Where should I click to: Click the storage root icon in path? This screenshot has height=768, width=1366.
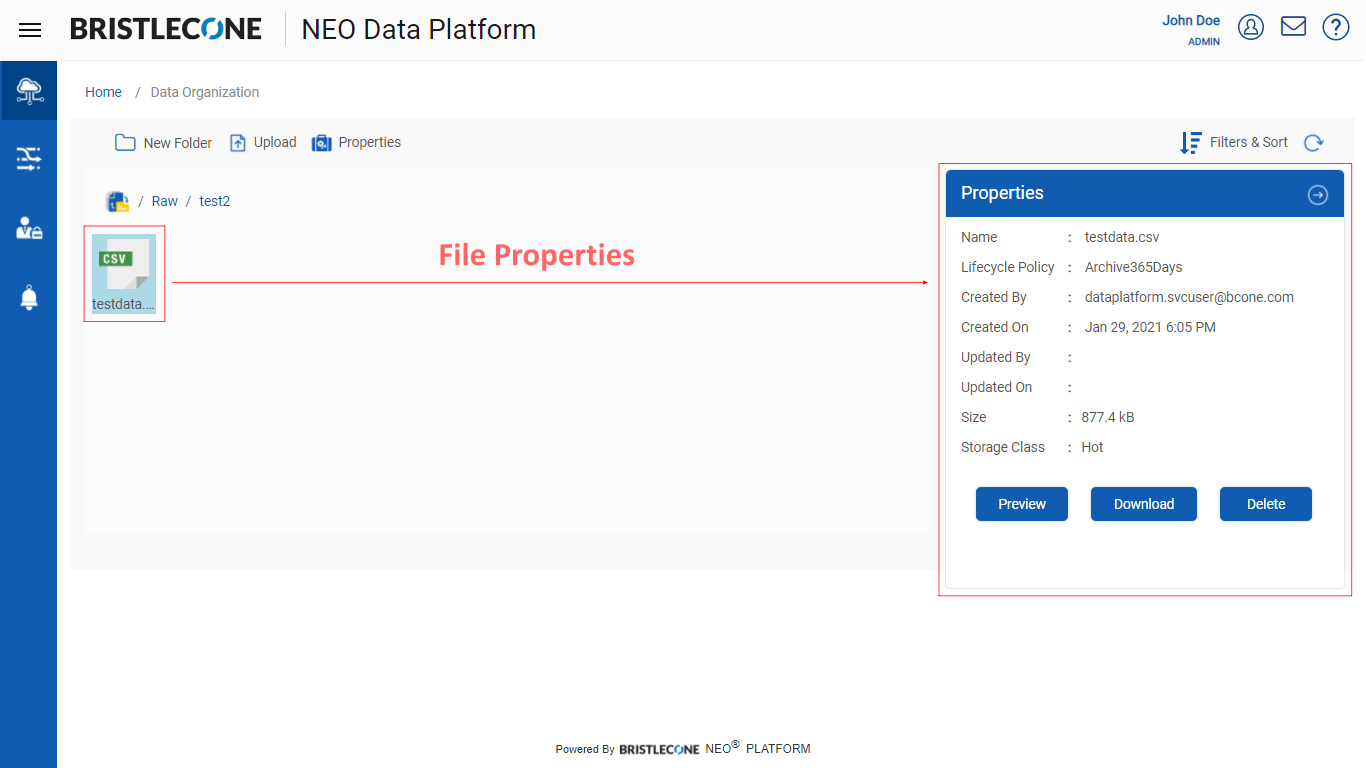[x=118, y=201]
